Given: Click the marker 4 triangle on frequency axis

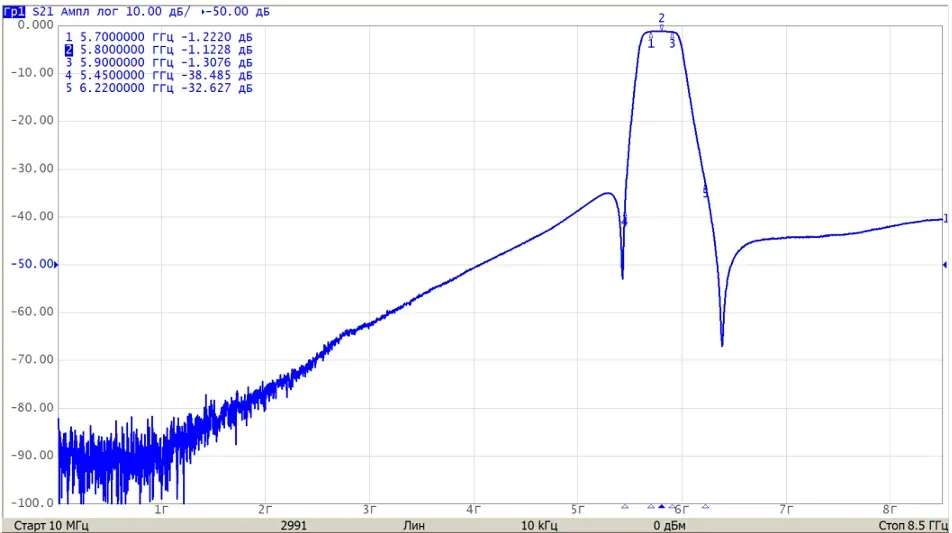Looking at the screenshot, I should click(x=625, y=506).
